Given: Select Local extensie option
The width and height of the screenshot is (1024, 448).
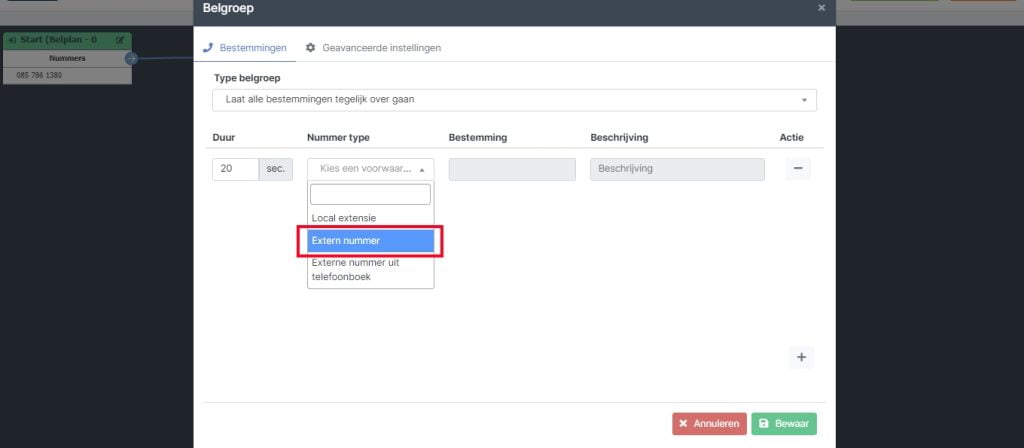Looking at the screenshot, I should (370, 217).
